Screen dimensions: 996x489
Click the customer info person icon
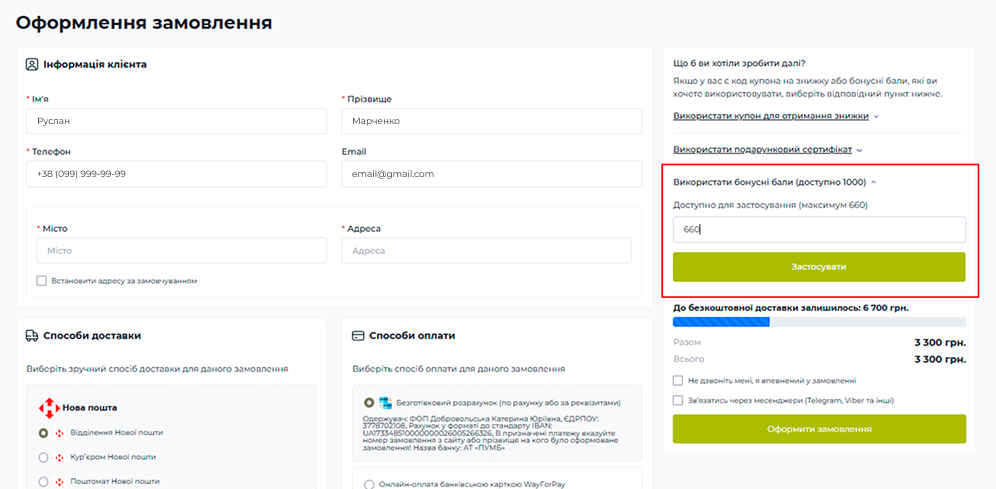point(32,64)
